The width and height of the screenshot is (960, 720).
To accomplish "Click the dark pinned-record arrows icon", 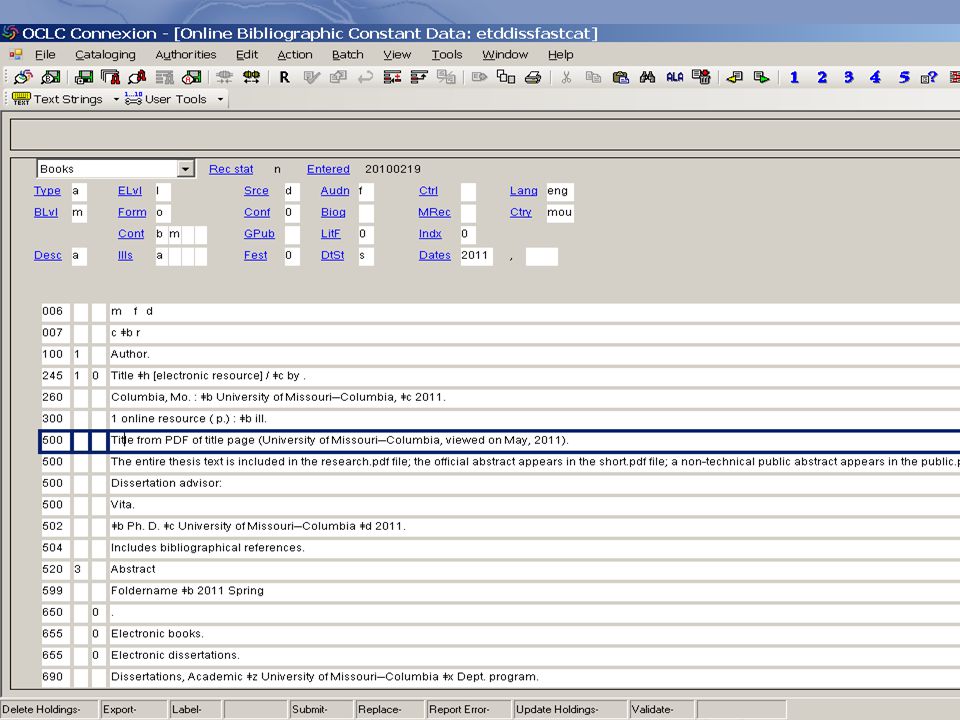I will pyautogui.click(x=251, y=77).
